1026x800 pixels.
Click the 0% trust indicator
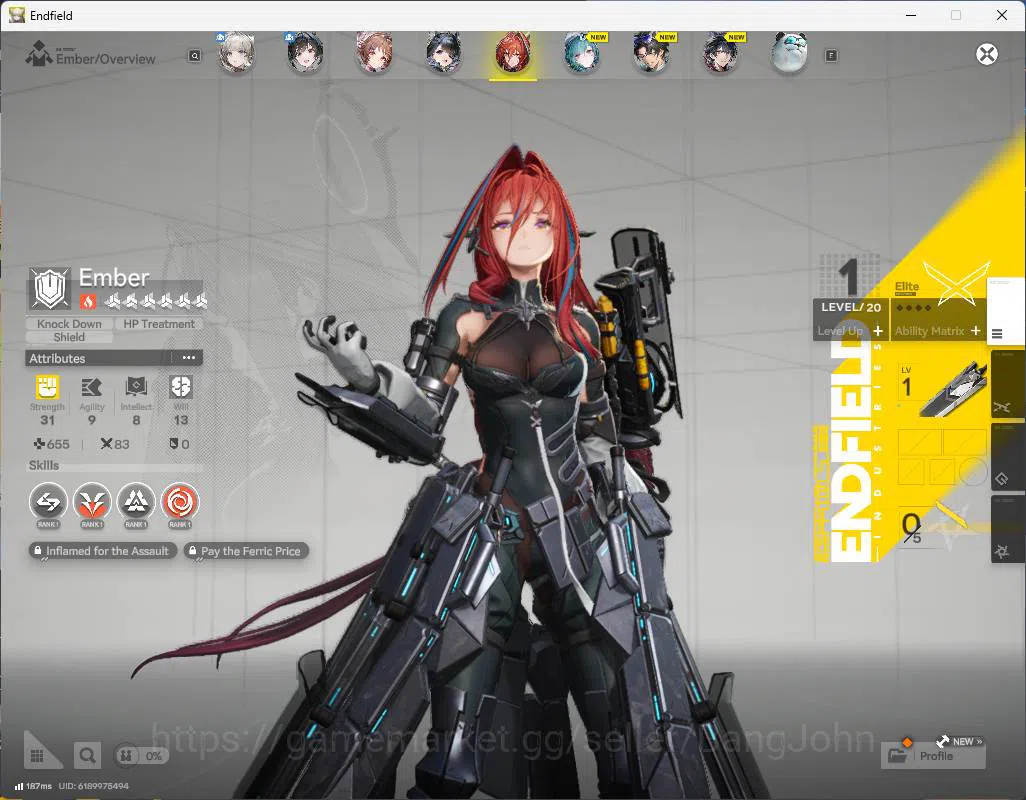(x=141, y=756)
